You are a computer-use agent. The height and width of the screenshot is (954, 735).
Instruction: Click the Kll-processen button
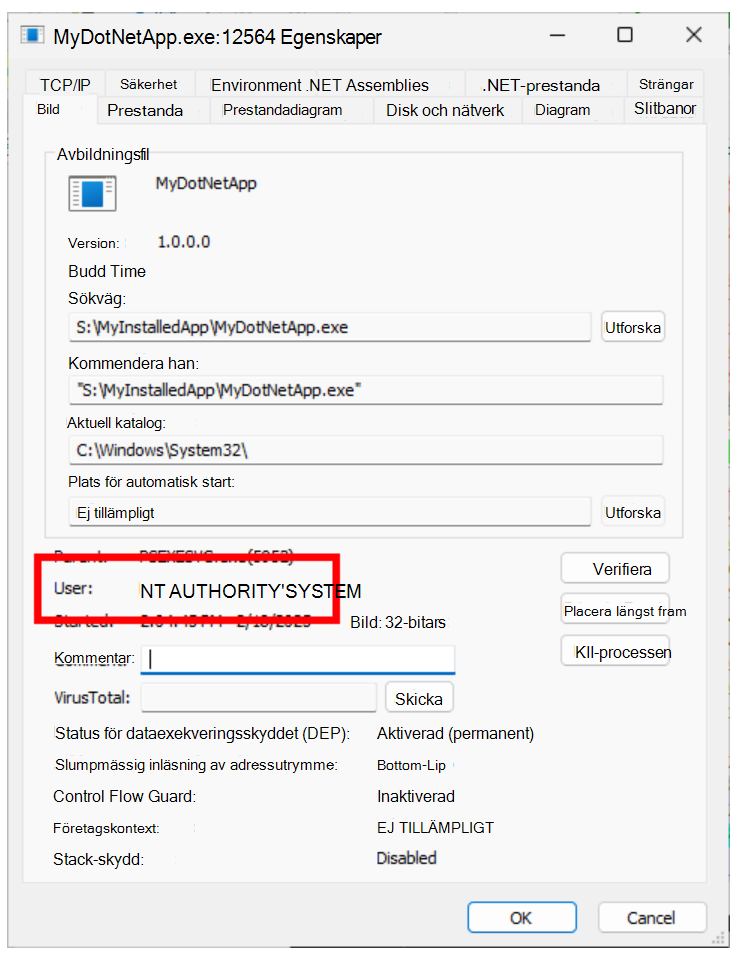point(616,652)
